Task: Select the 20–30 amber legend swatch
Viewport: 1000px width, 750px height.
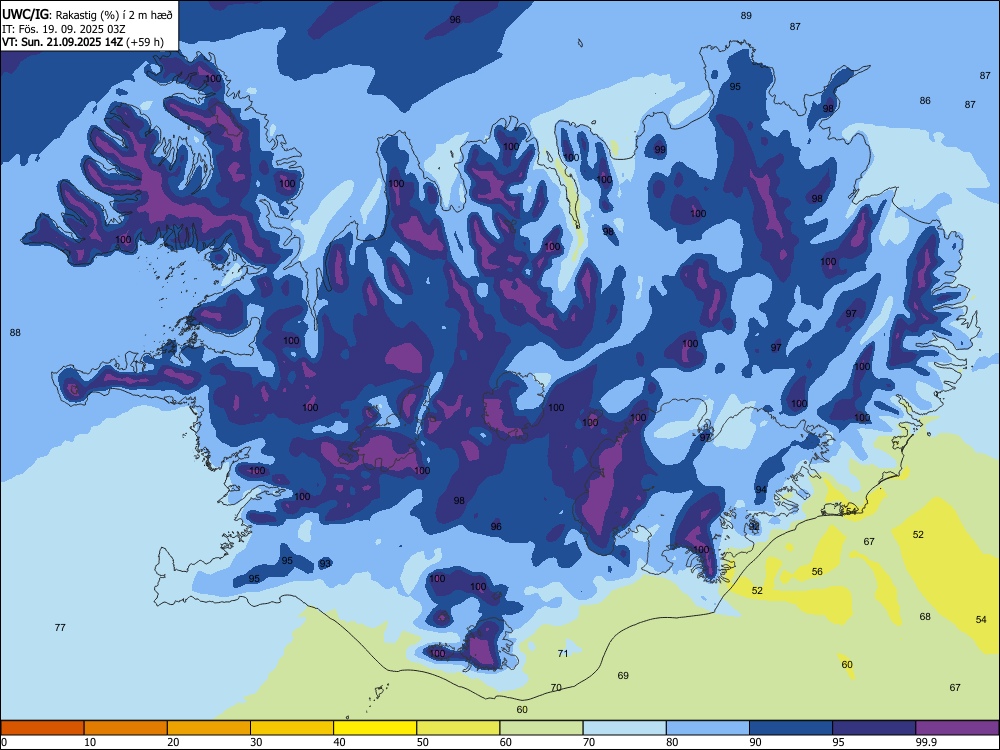Action: pos(209,728)
